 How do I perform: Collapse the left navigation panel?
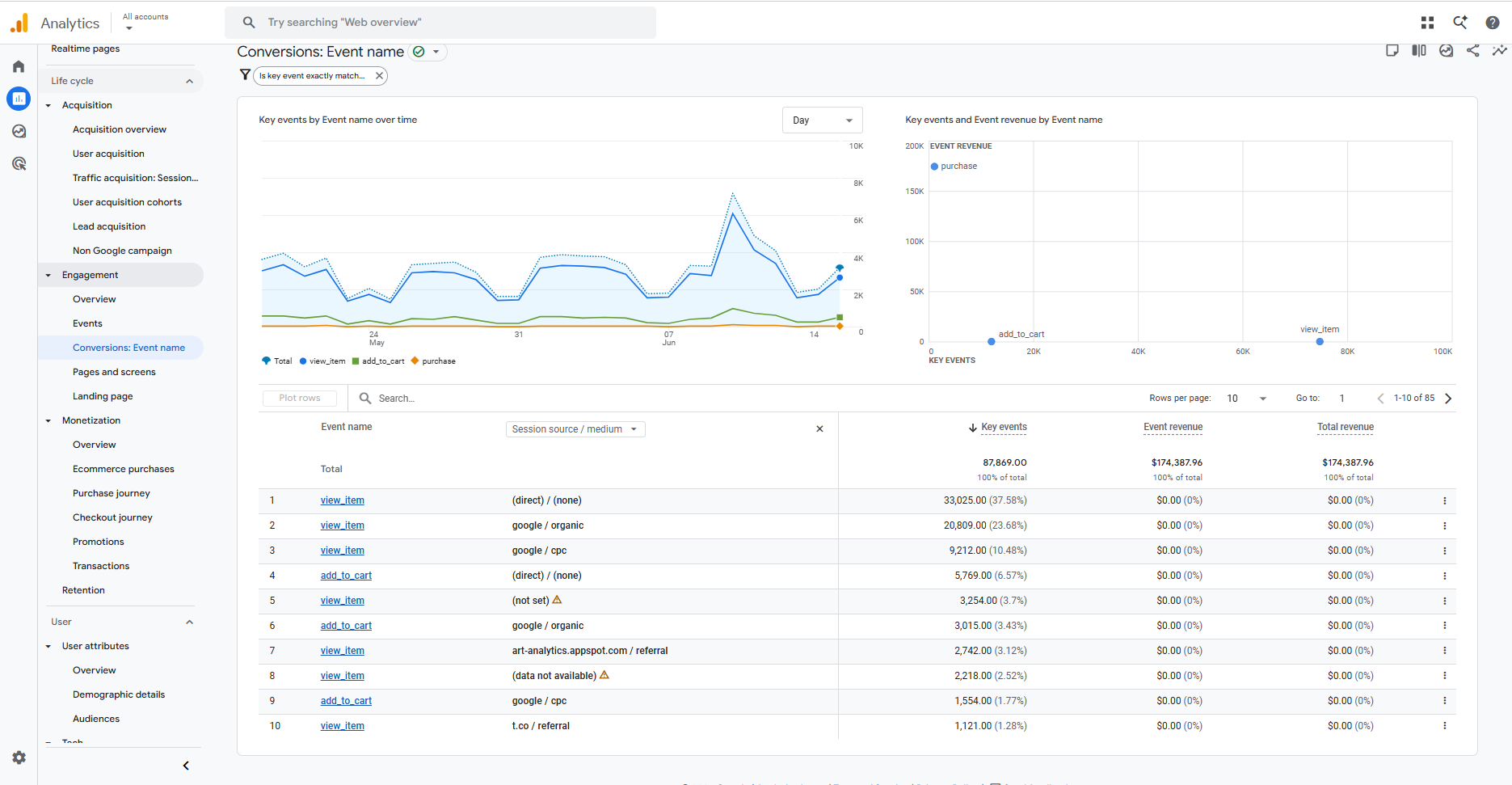pyautogui.click(x=186, y=766)
